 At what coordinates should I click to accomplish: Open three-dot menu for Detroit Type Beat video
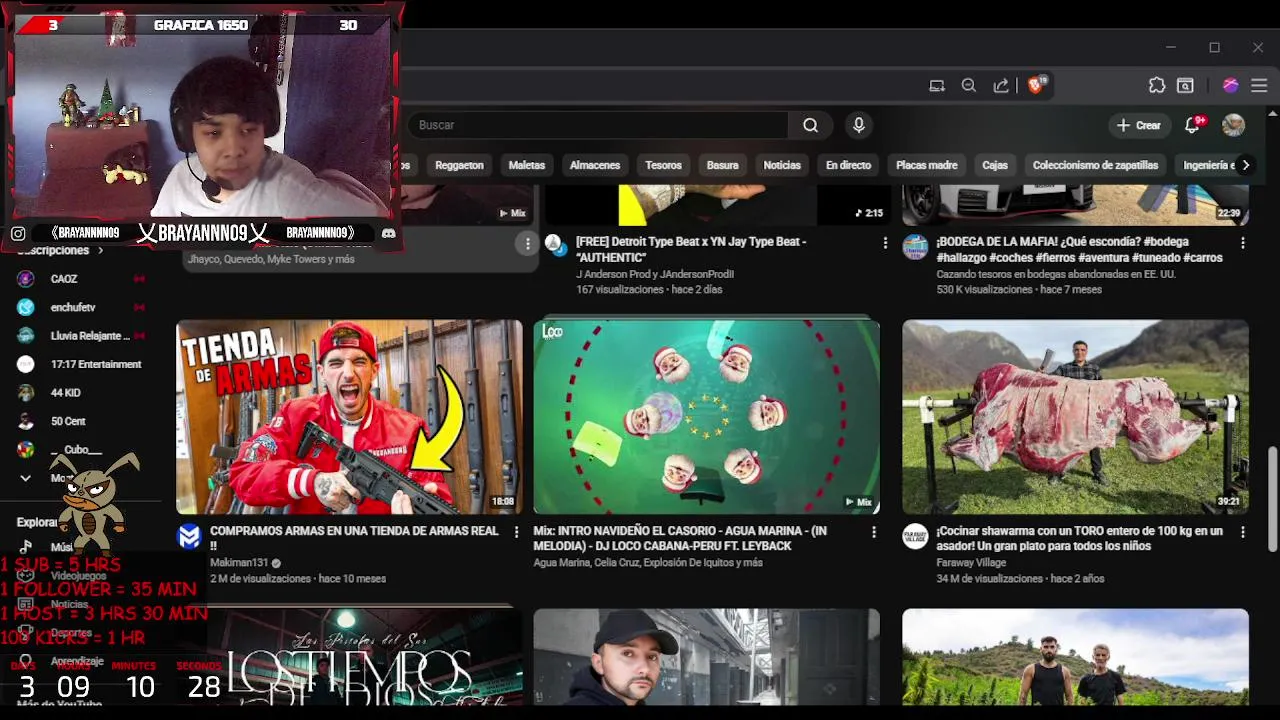tap(885, 243)
